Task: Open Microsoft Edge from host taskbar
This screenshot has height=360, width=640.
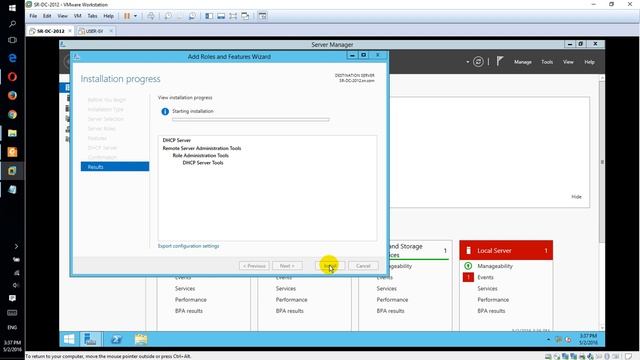Action: pos(12,58)
